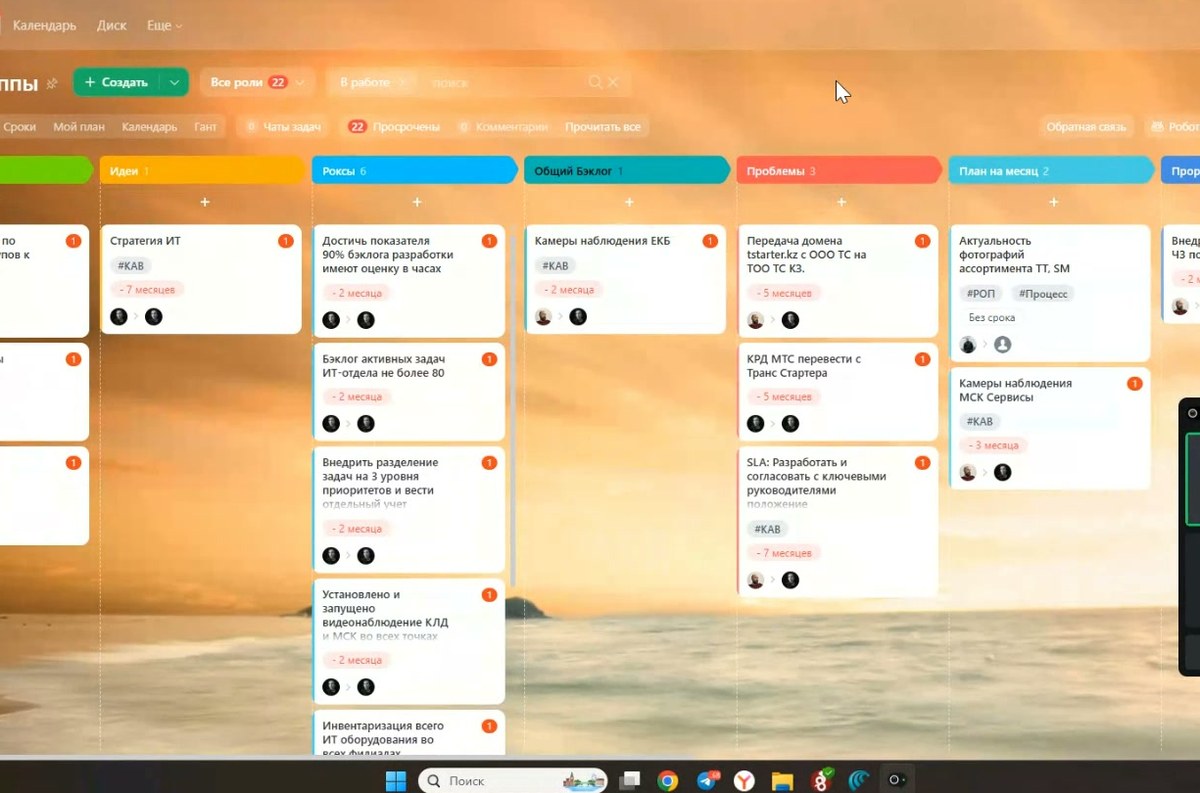Expand the Все роли filter dropdown
Viewport: 1200px width, 793px height.
pos(258,82)
